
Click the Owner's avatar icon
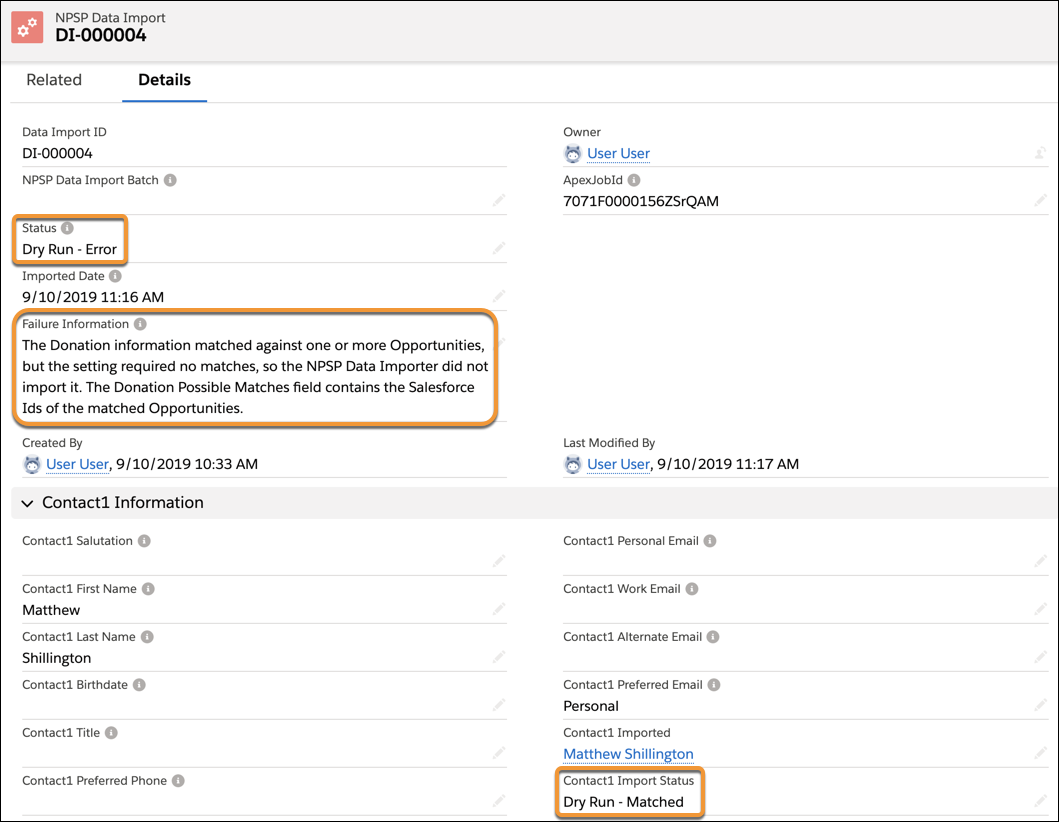[x=572, y=153]
